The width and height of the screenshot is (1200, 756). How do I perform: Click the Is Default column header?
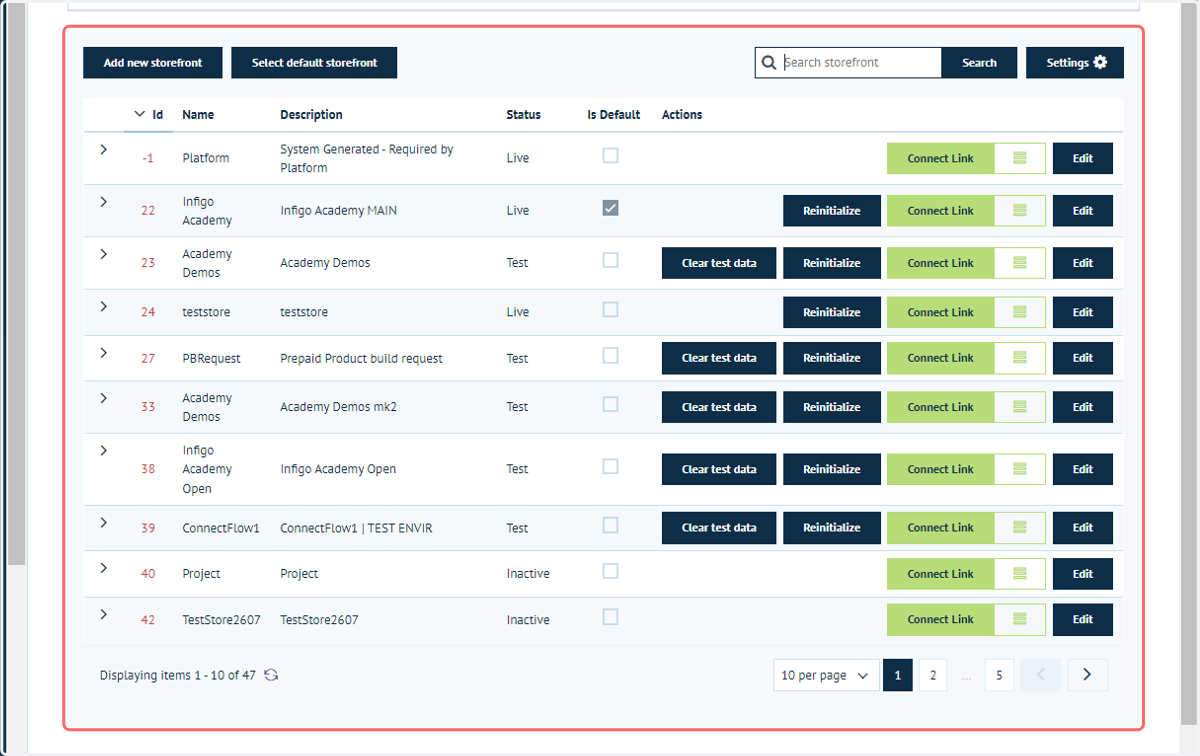tap(613, 115)
